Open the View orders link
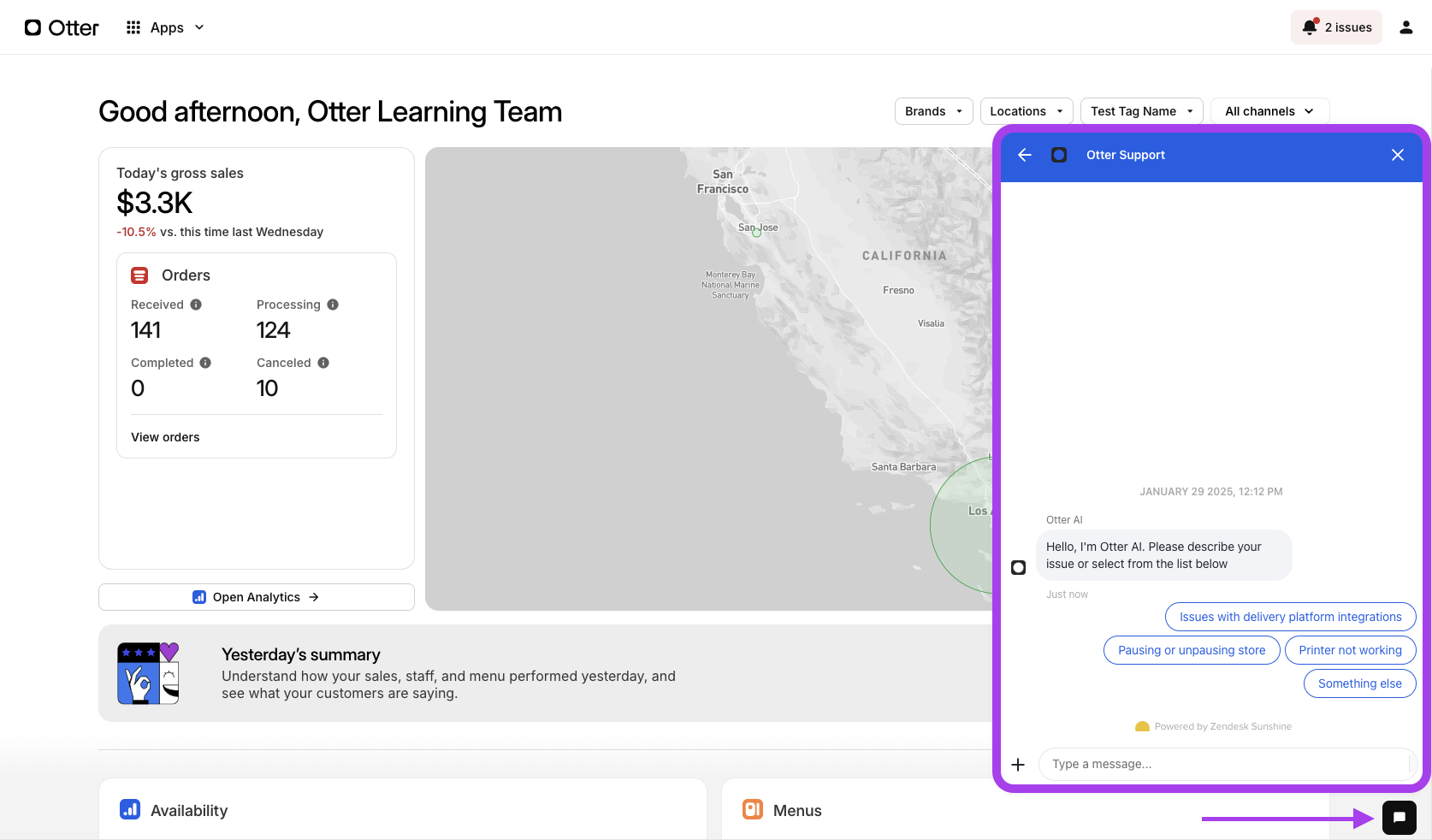The height and width of the screenshot is (840, 1432). point(165,437)
